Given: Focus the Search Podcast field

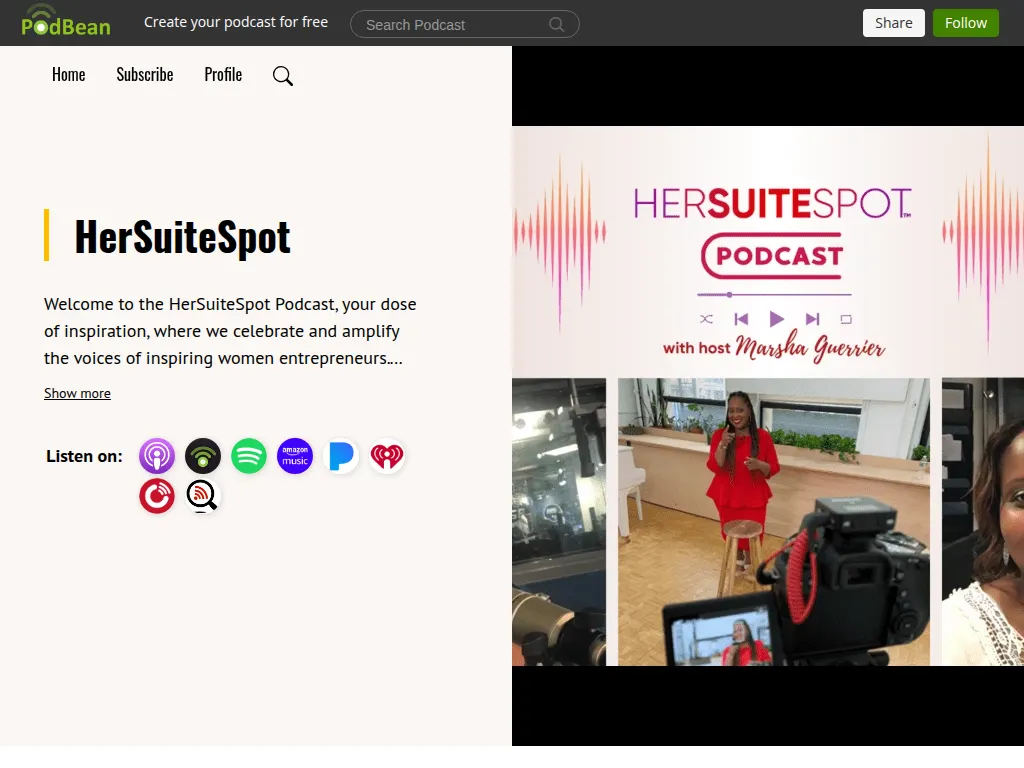Looking at the screenshot, I should [x=464, y=24].
